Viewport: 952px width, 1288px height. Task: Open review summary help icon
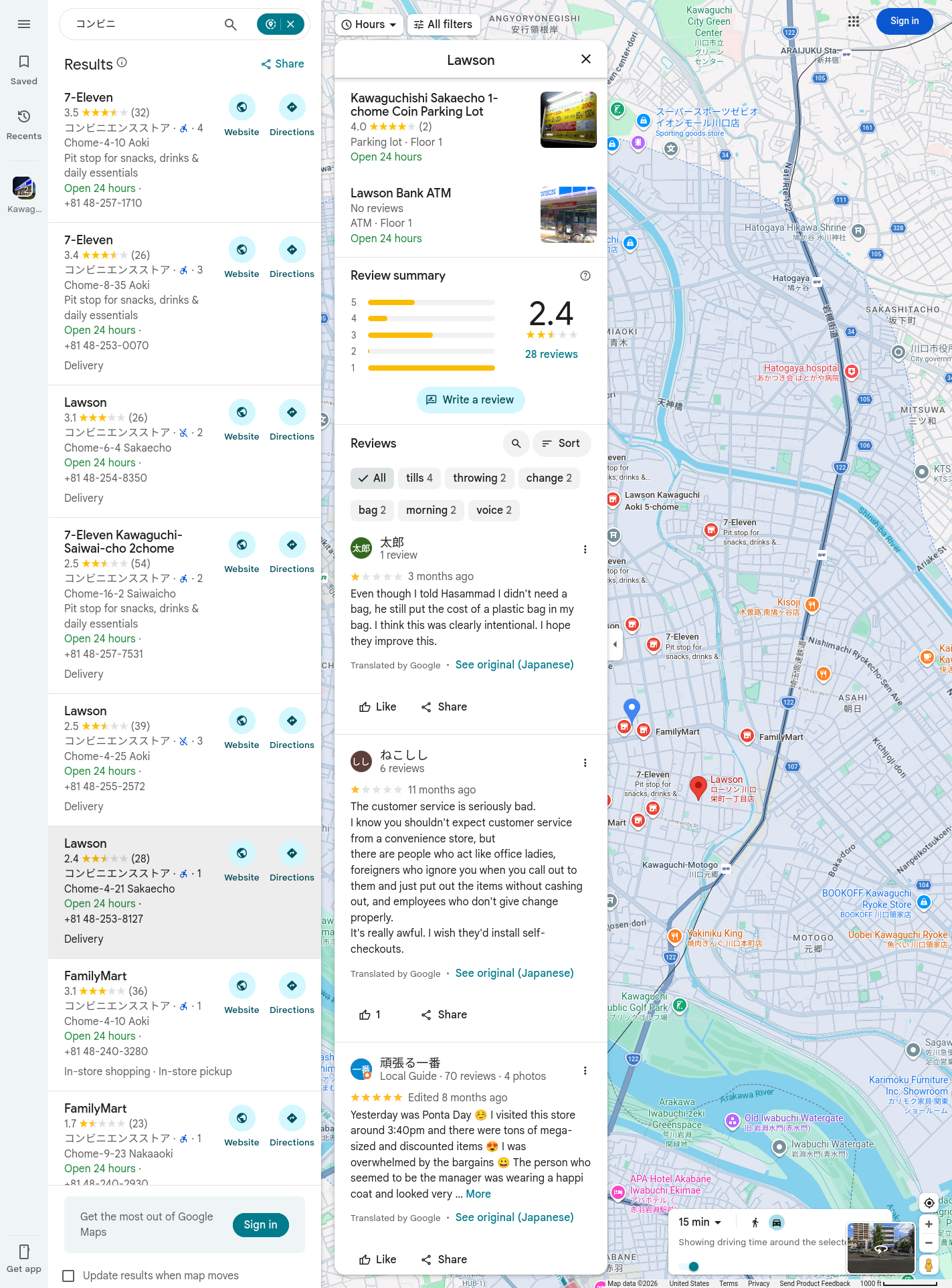point(585,276)
